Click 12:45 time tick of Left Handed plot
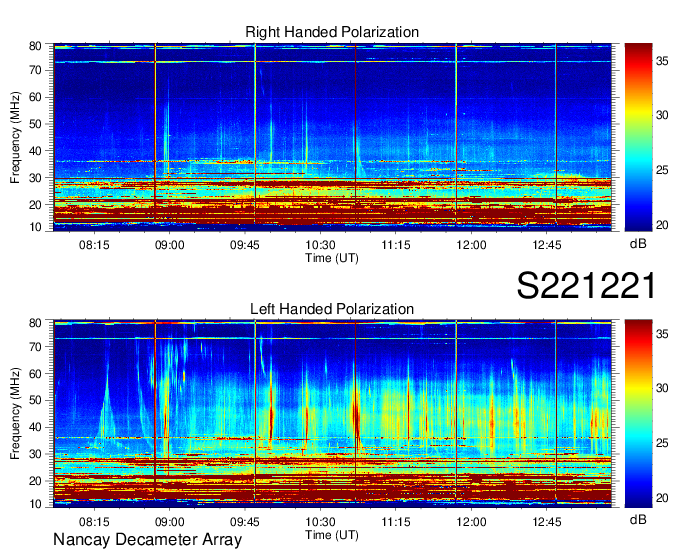Screen dimensions: 680x552 click(x=546, y=522)
